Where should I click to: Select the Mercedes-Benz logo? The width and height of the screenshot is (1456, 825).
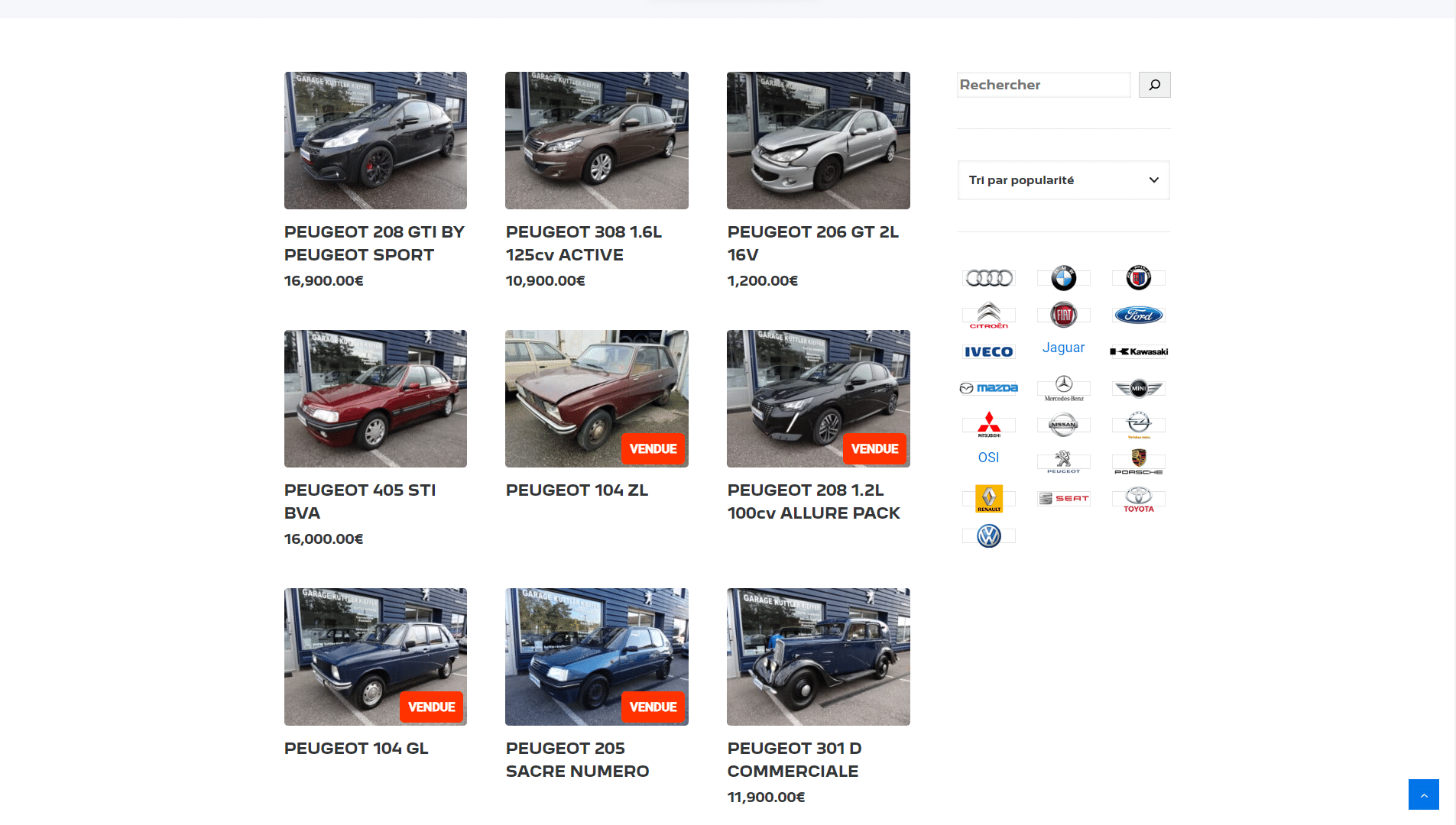[1063, 387]
